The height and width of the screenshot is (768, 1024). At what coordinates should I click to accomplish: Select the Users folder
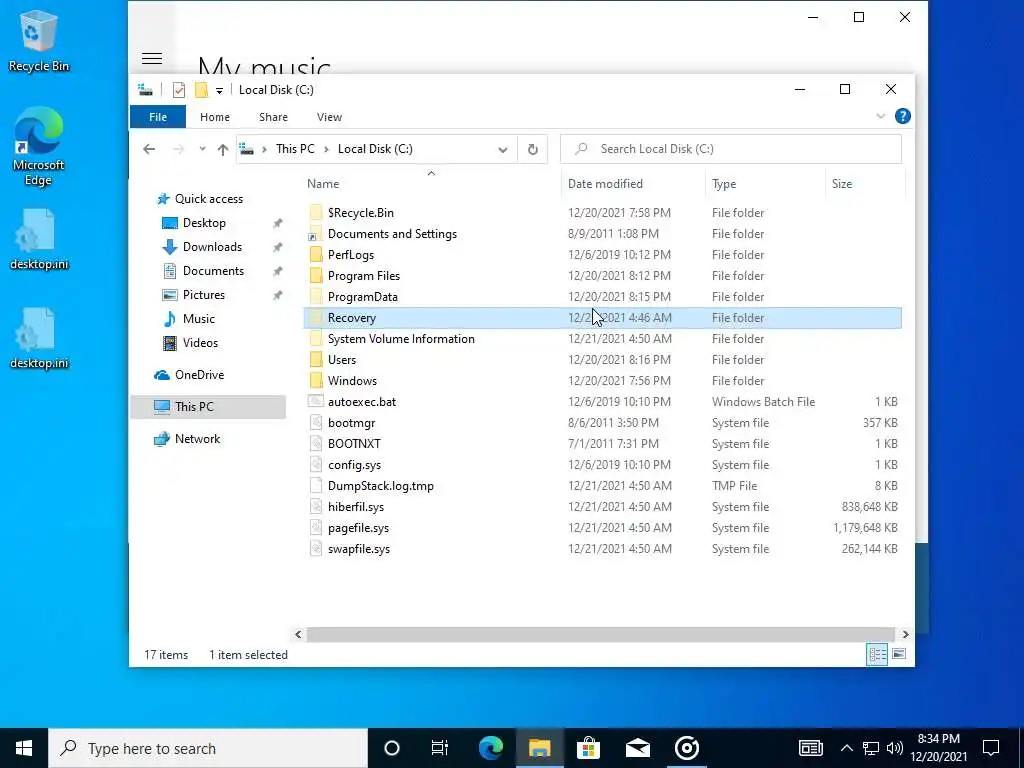(342, 359)
